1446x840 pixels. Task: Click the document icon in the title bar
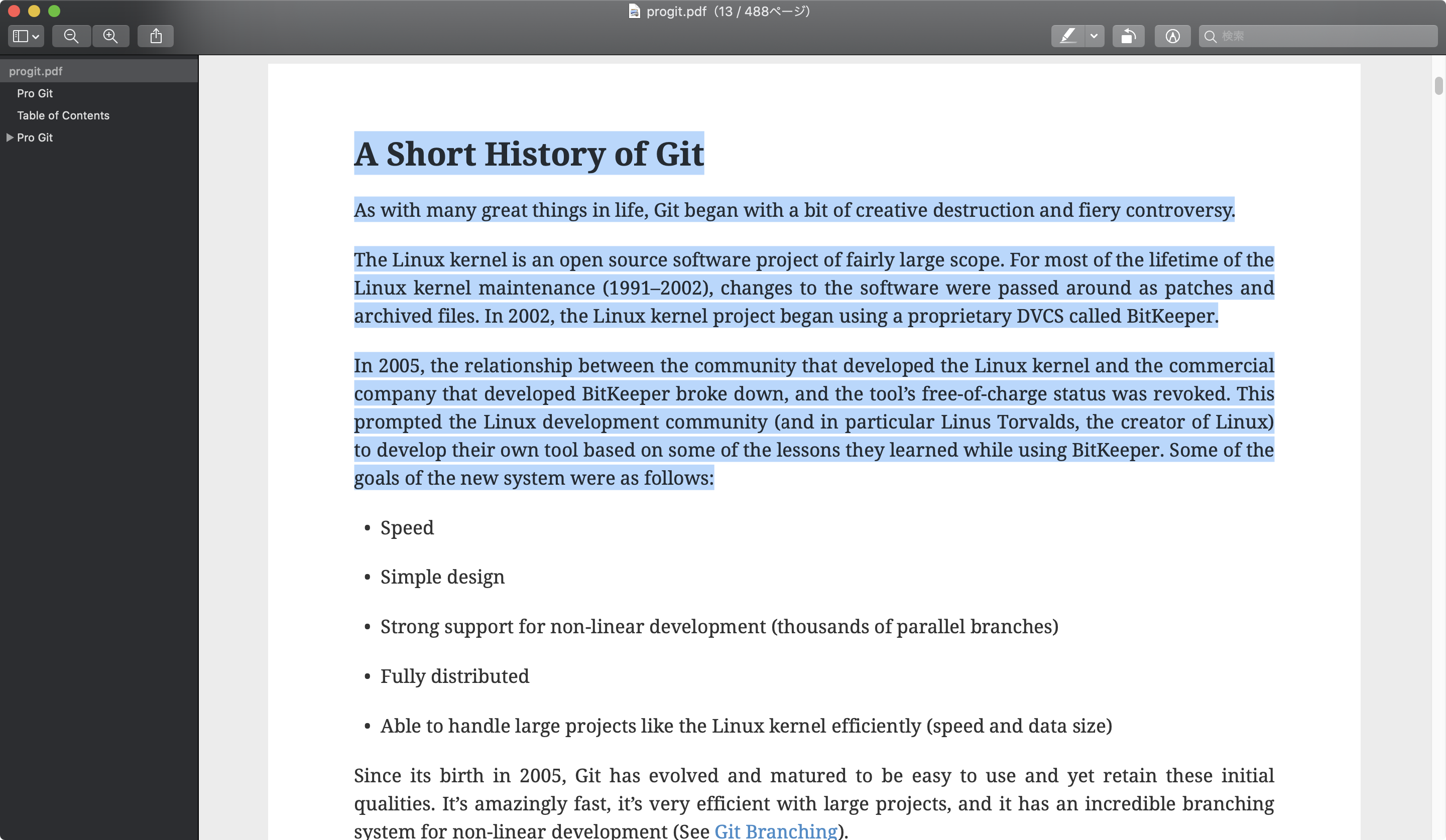click(x=634, y=11)
